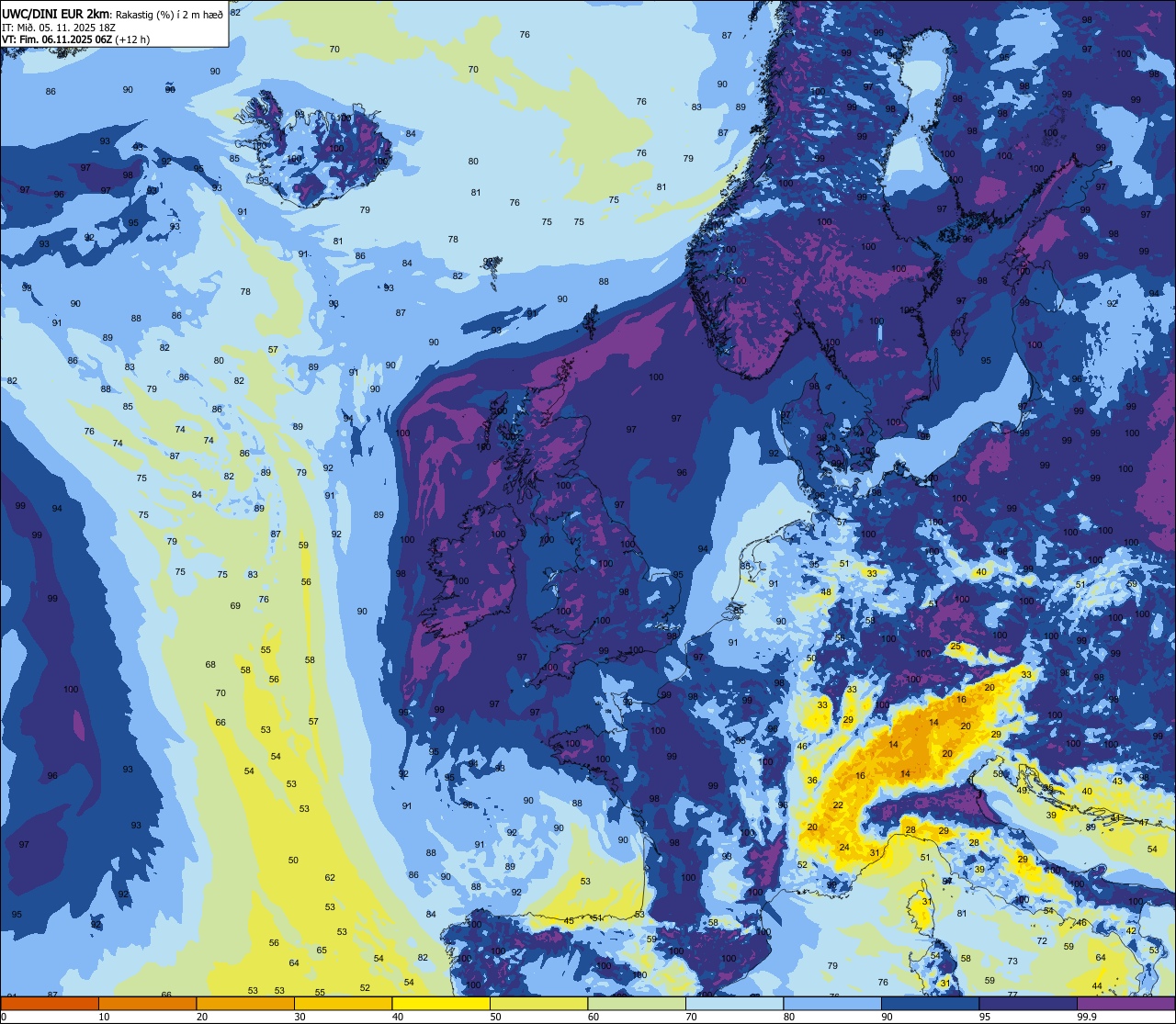Click the '73' humidity value on map
The width and height of the screenshot is (1176, 1024).
click(x=1012, y=962)
